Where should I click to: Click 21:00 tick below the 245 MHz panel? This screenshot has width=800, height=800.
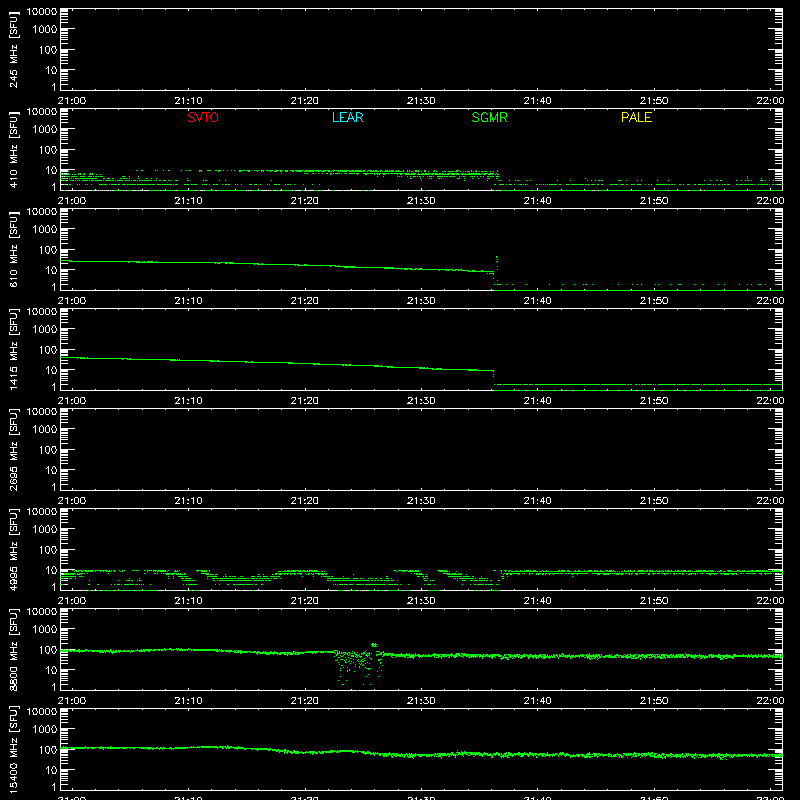point(72,101)
